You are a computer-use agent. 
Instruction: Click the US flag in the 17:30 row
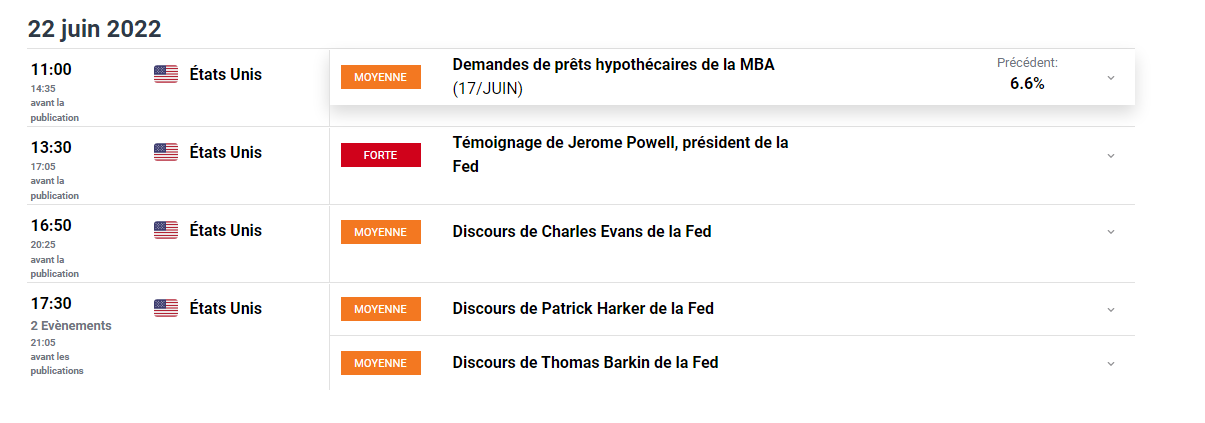[x=166, y=308]
